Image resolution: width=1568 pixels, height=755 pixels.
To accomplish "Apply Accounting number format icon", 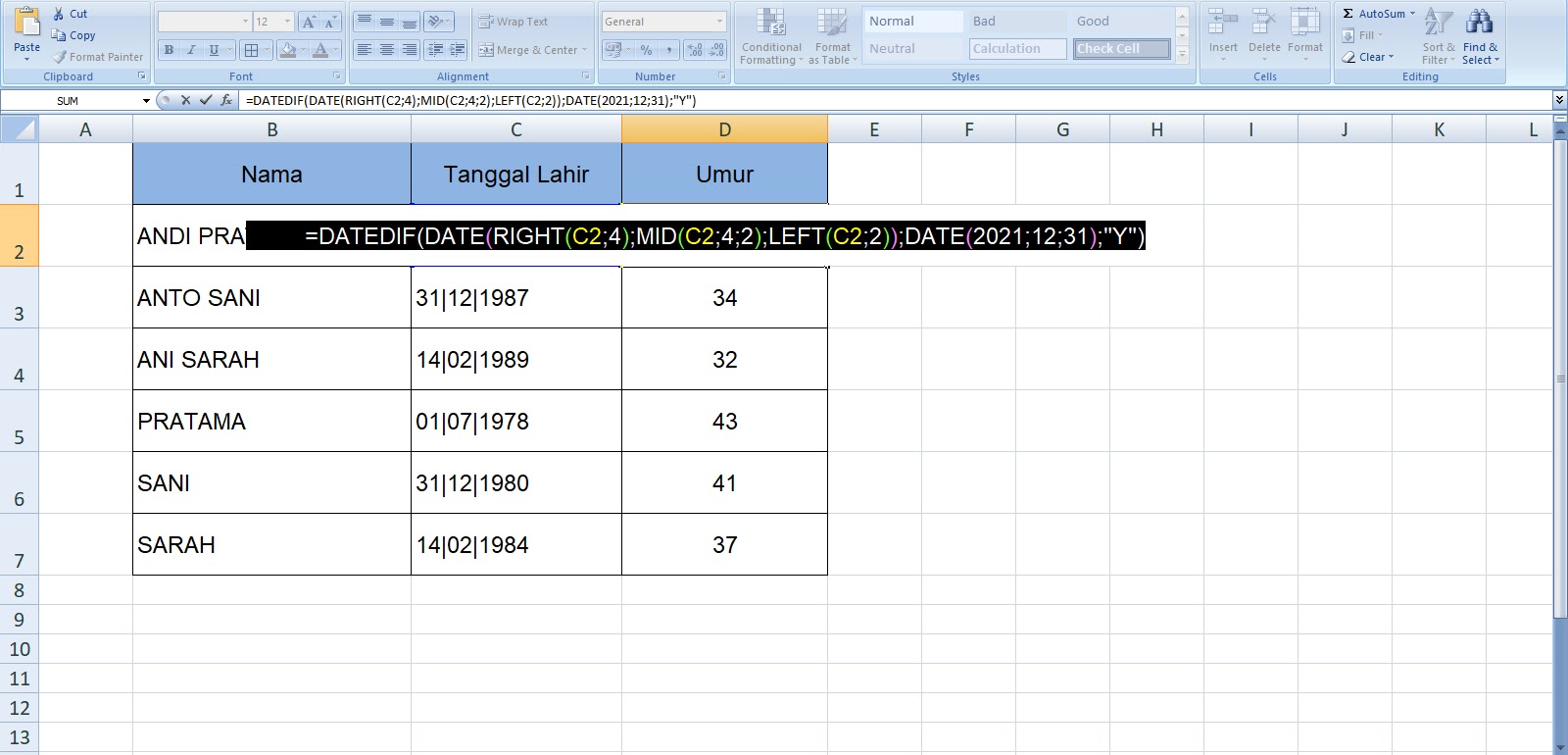I will (x=612, y=50).
